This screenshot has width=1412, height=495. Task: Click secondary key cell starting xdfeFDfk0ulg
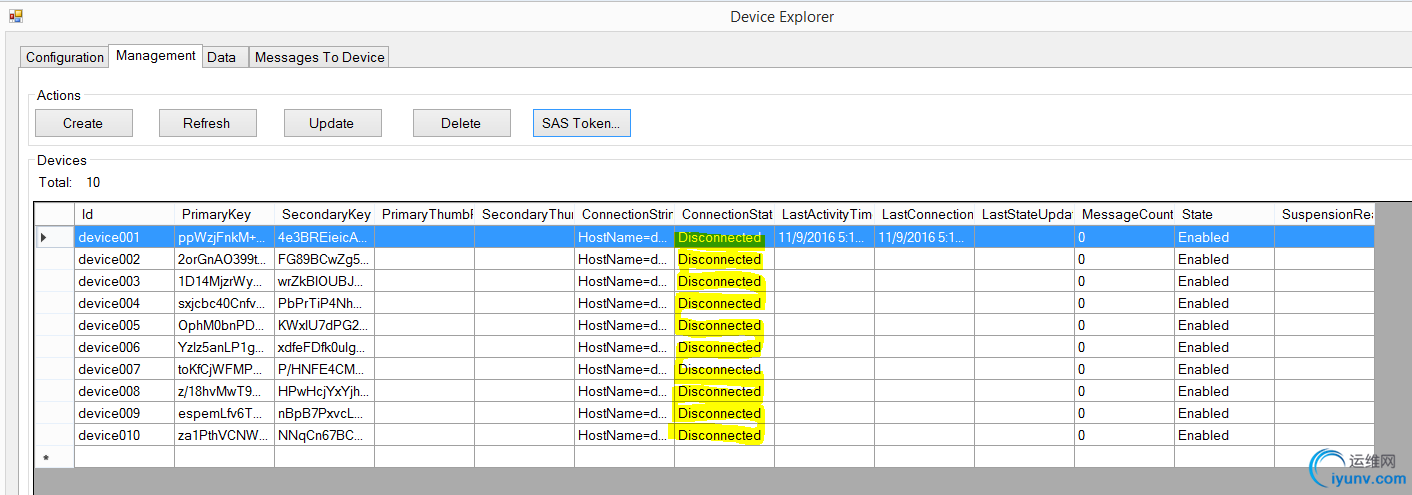pos(324,347)
